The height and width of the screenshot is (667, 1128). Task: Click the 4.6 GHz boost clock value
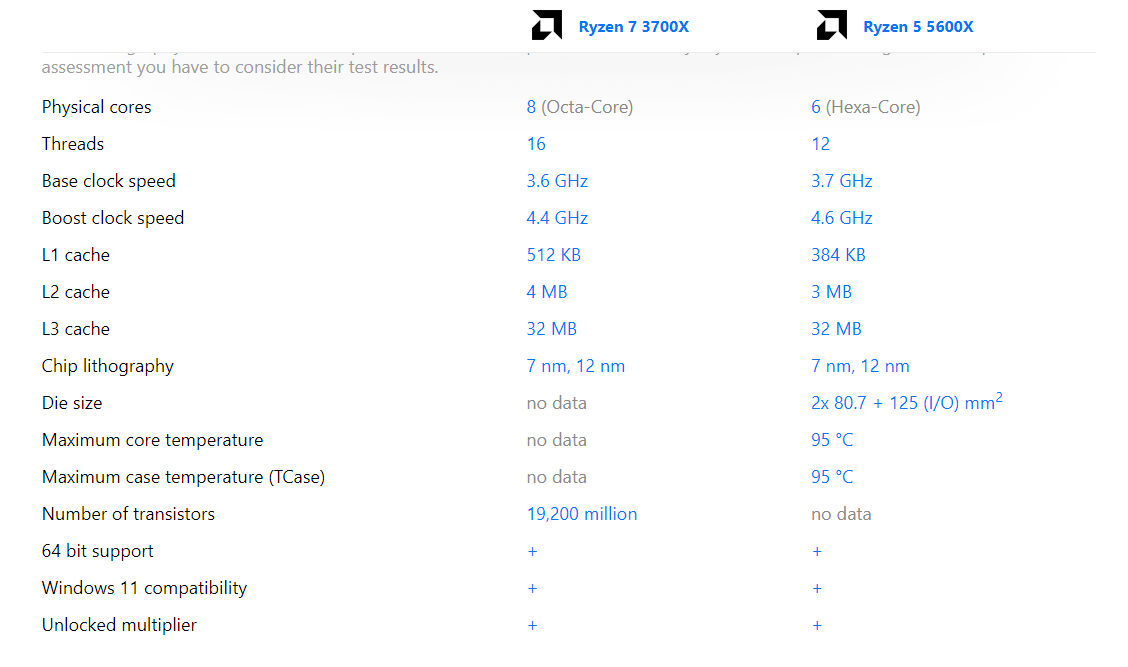coord(842,218)
